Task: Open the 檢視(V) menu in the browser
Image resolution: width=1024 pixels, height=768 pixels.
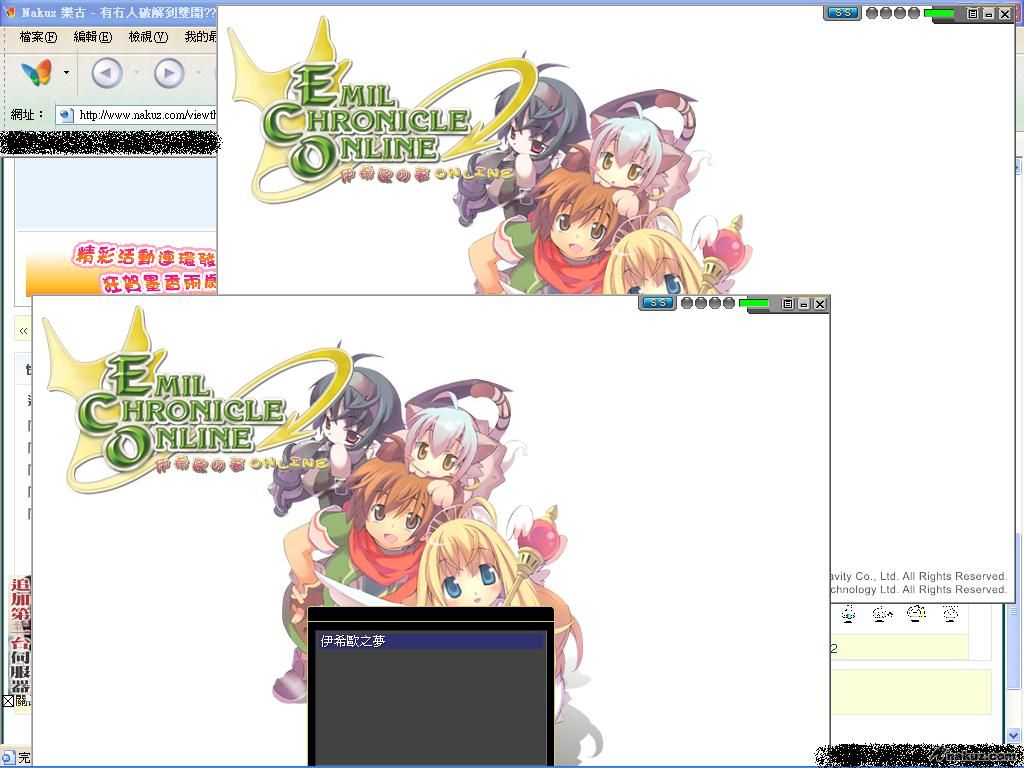Action: tap(148, 37)
